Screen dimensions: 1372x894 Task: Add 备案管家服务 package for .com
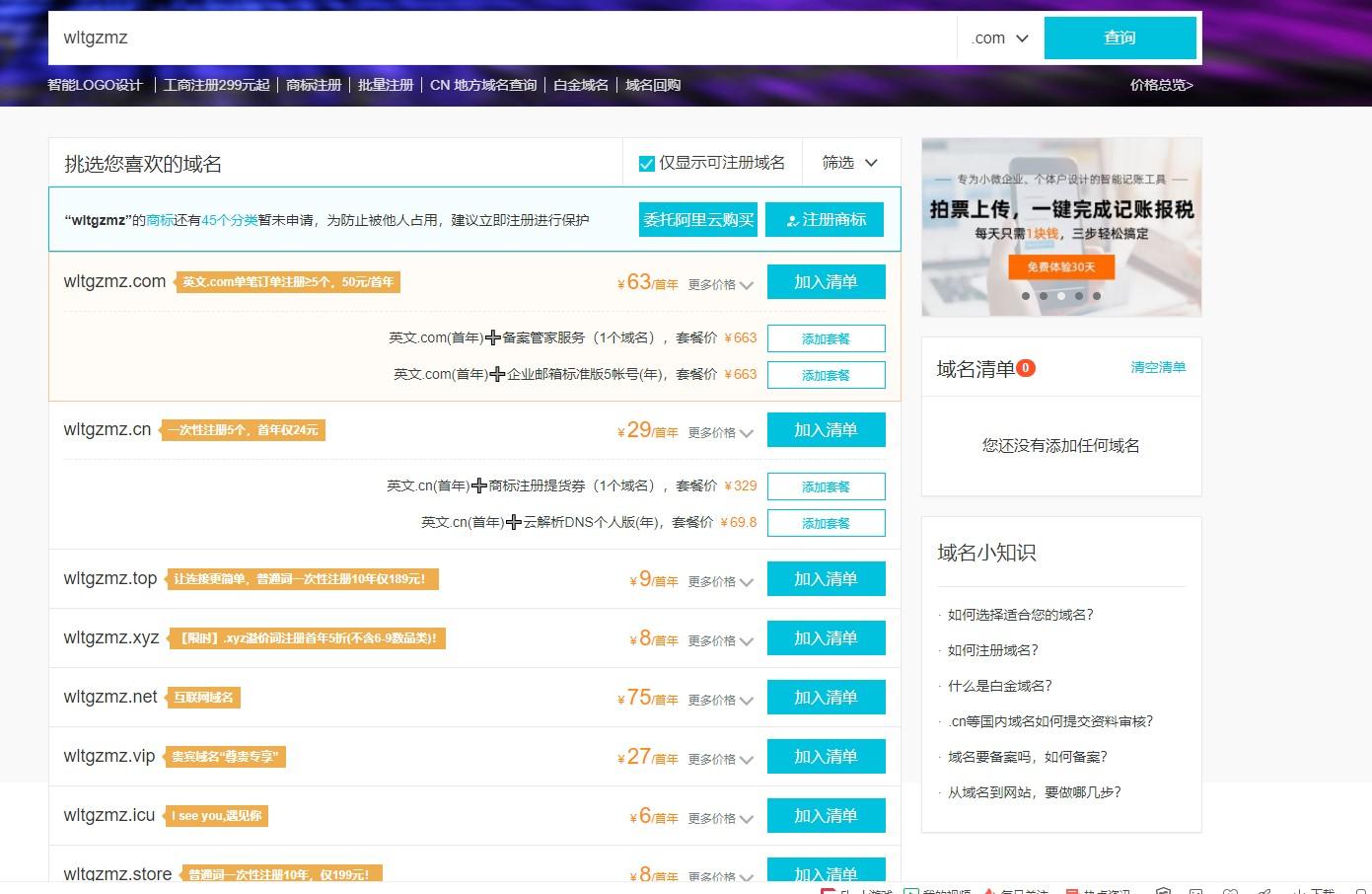826,338
